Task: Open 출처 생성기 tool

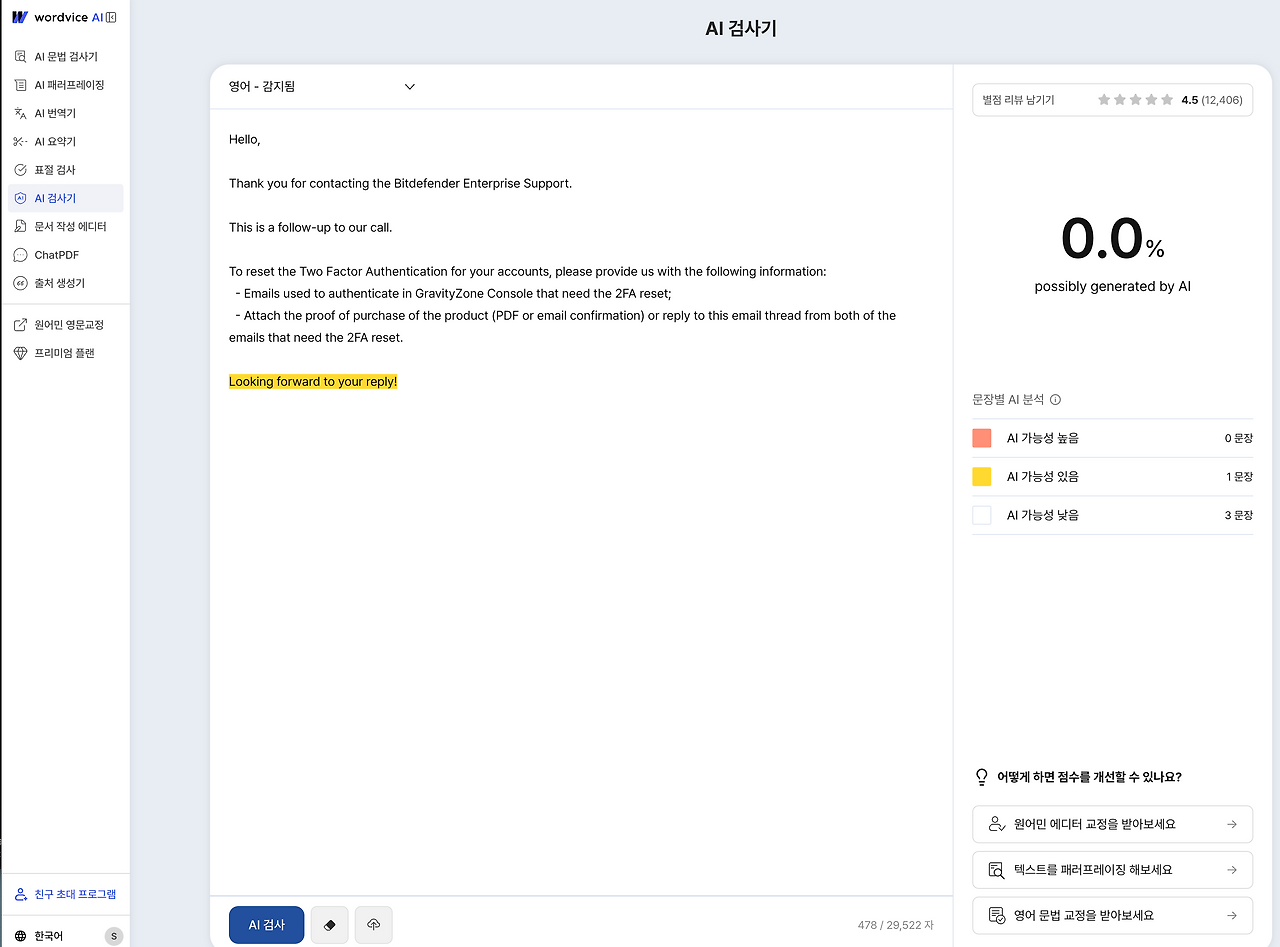Action: point(65,283)
